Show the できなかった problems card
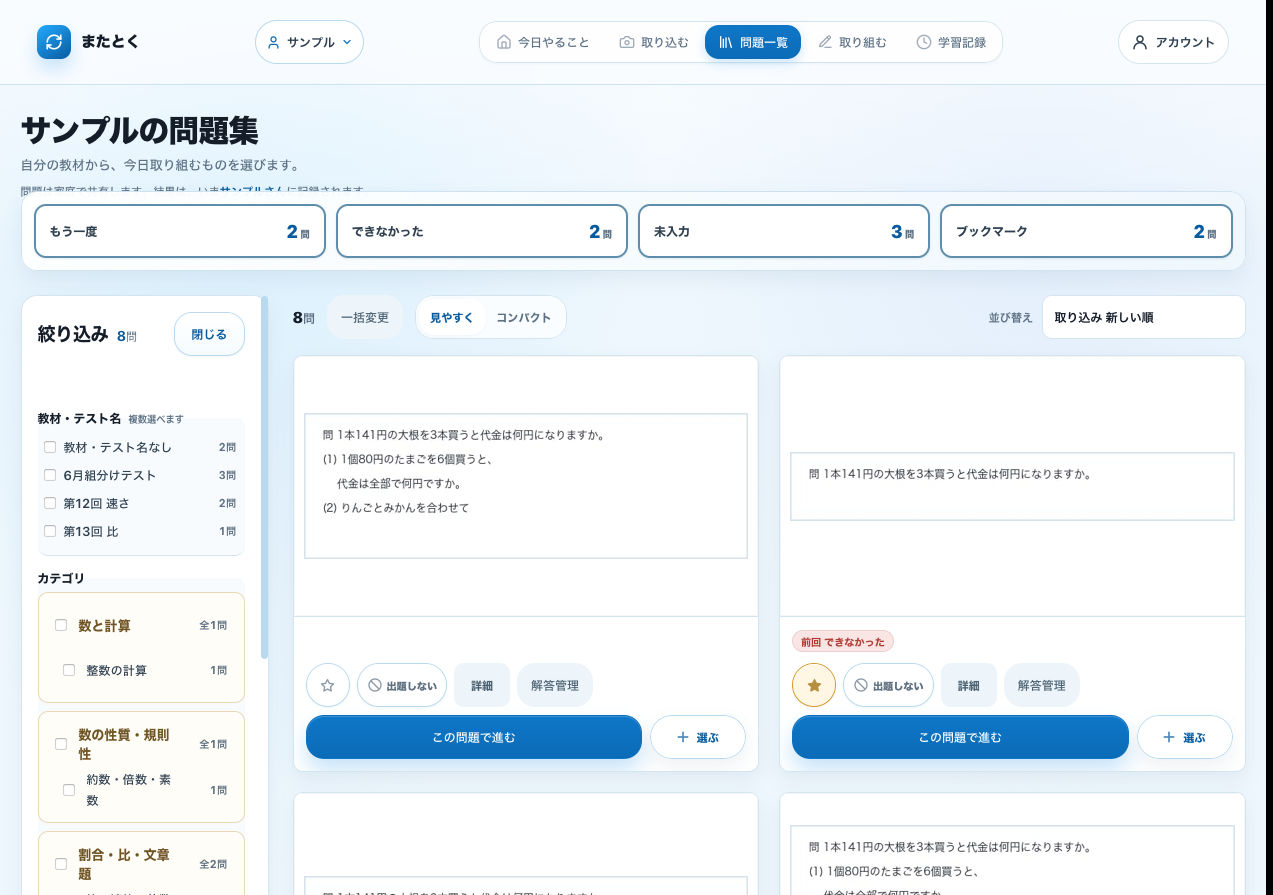1273x895 pixels. tap(482, 231)
